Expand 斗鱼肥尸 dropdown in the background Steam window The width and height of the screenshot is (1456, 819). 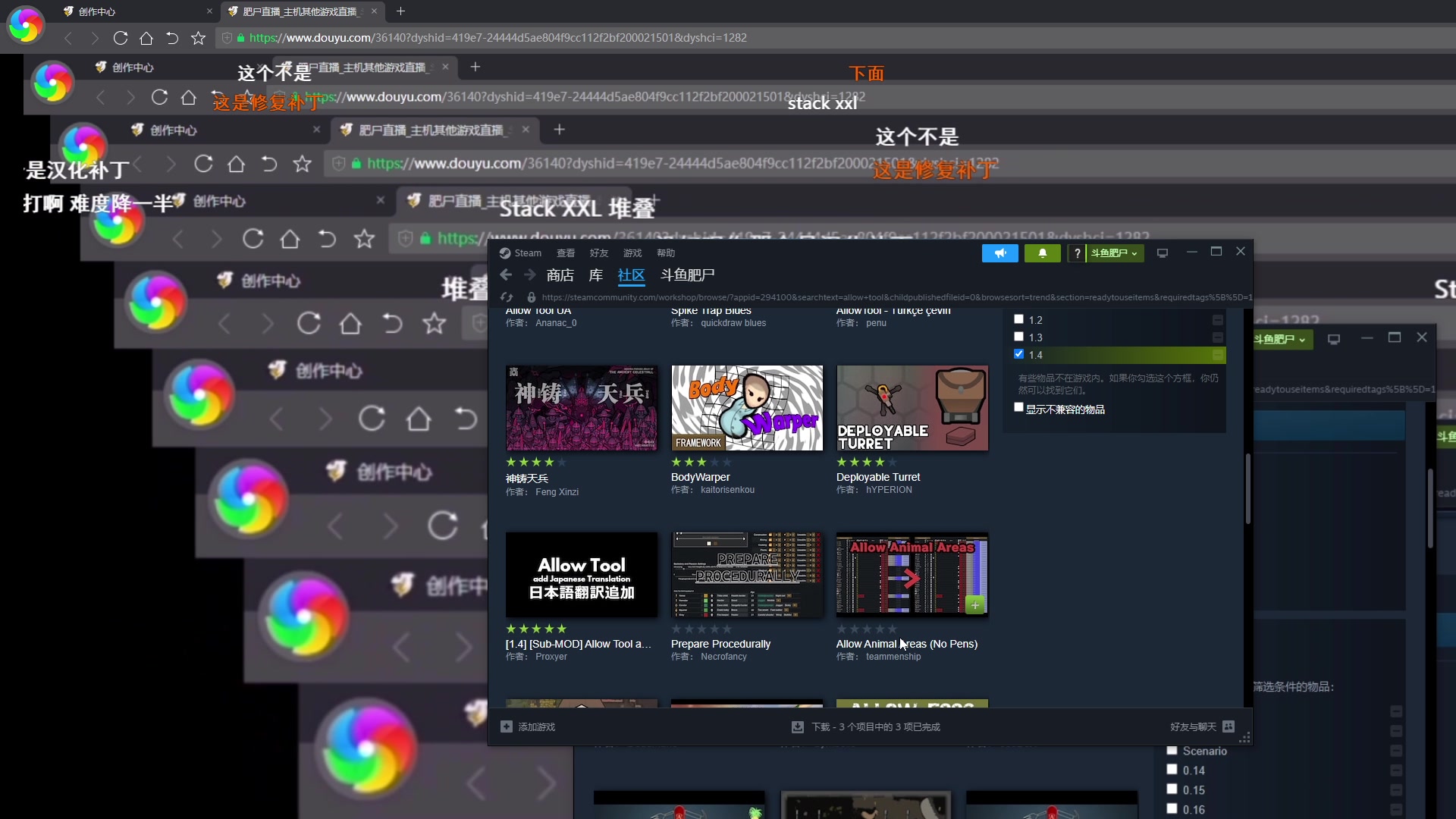[x=1281, y=339]
